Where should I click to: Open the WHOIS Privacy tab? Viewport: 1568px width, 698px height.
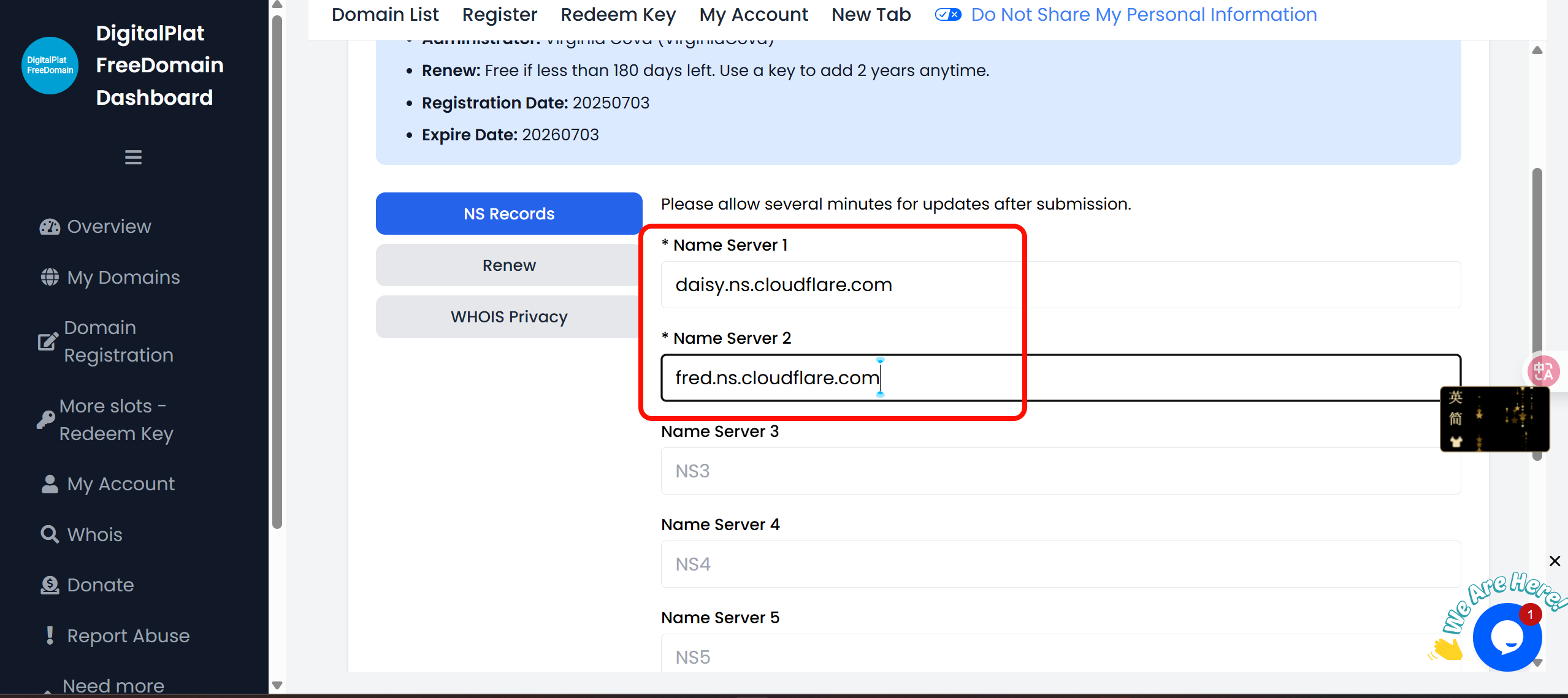508,317
